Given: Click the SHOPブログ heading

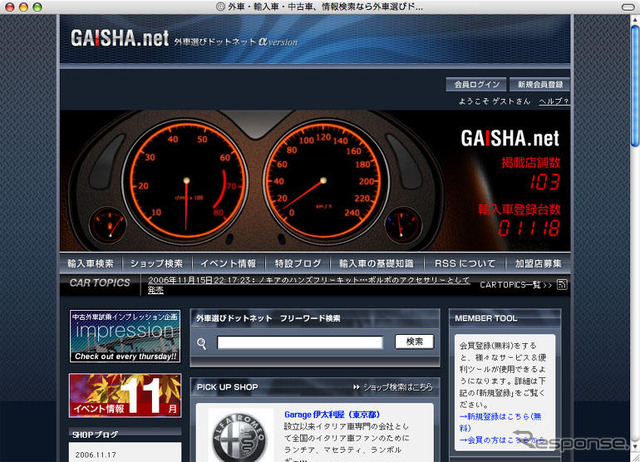Looking at the screenshot, I should click(x=95, y=435).
